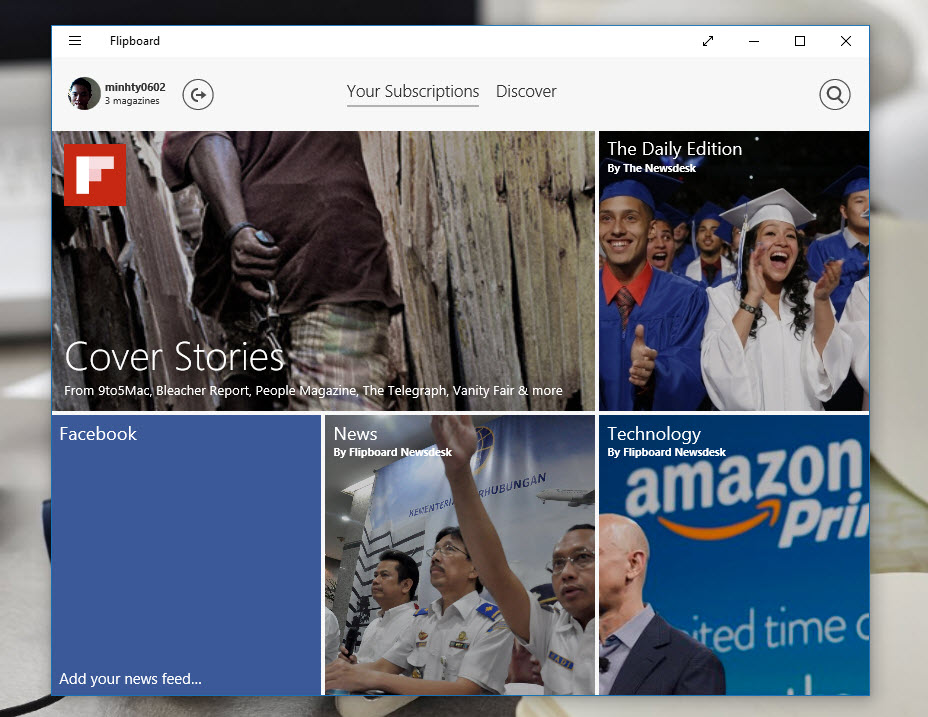Open the hamburger menu
Image resolution: width=928 pixels, height=717 pixels.
point(75,41)
